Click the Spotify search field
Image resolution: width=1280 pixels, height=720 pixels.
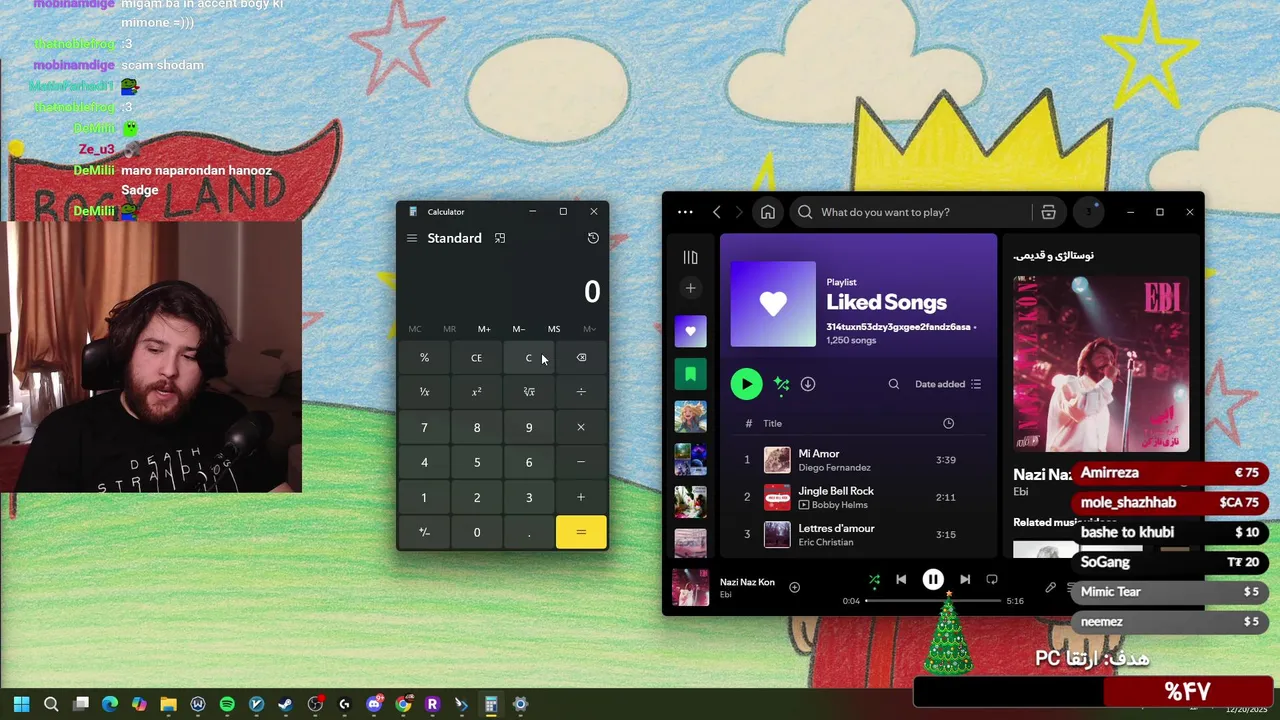(x=910, y=212)
